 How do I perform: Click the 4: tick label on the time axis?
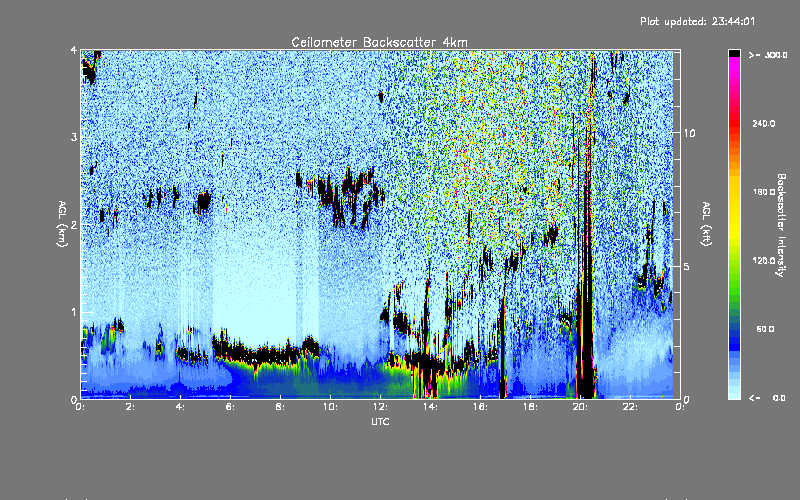[180, 407]
